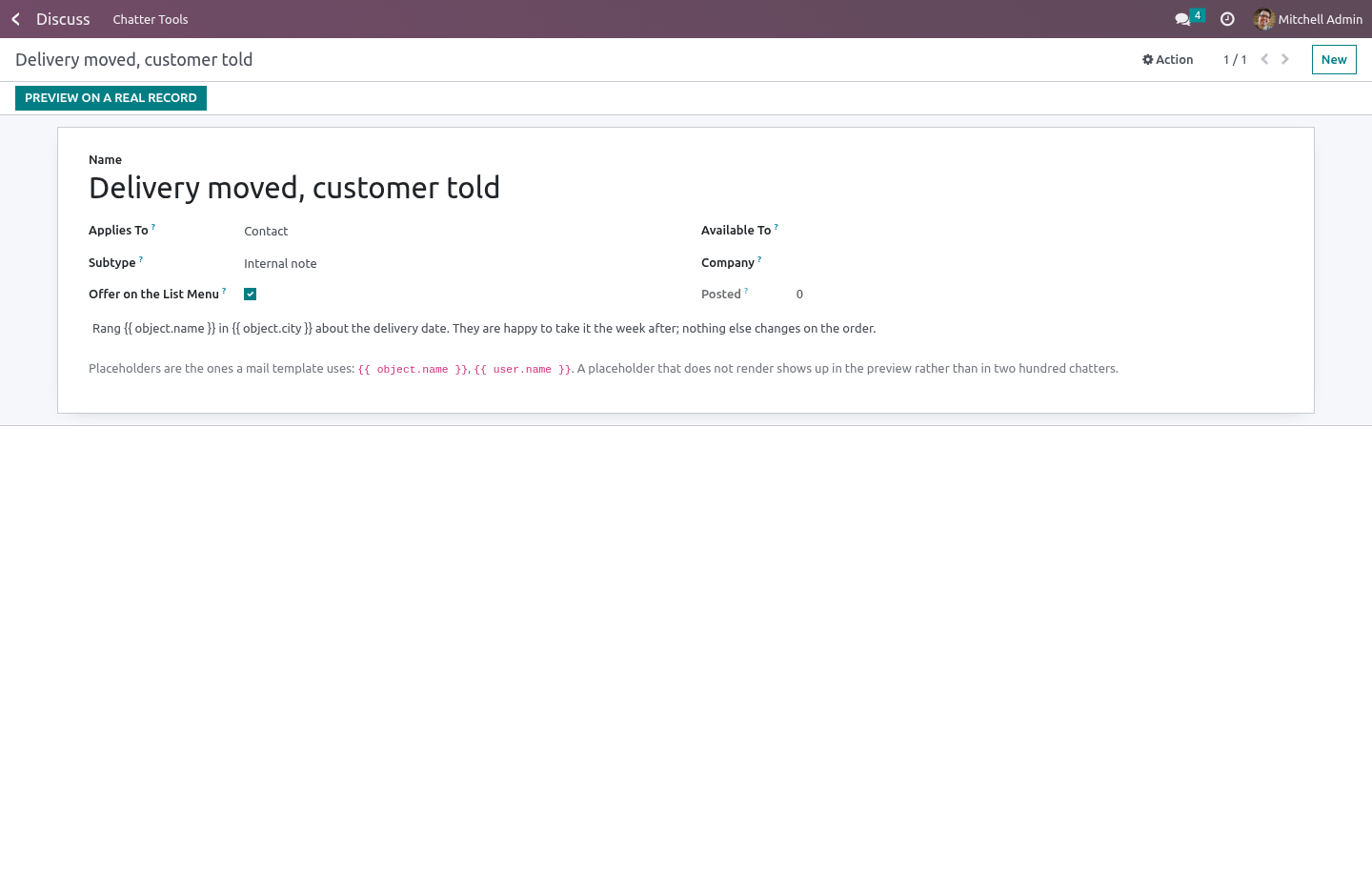1372x896 pixels.
Task: Go back using the arrow beside Discuss
Action: click(x=15, y=19)
